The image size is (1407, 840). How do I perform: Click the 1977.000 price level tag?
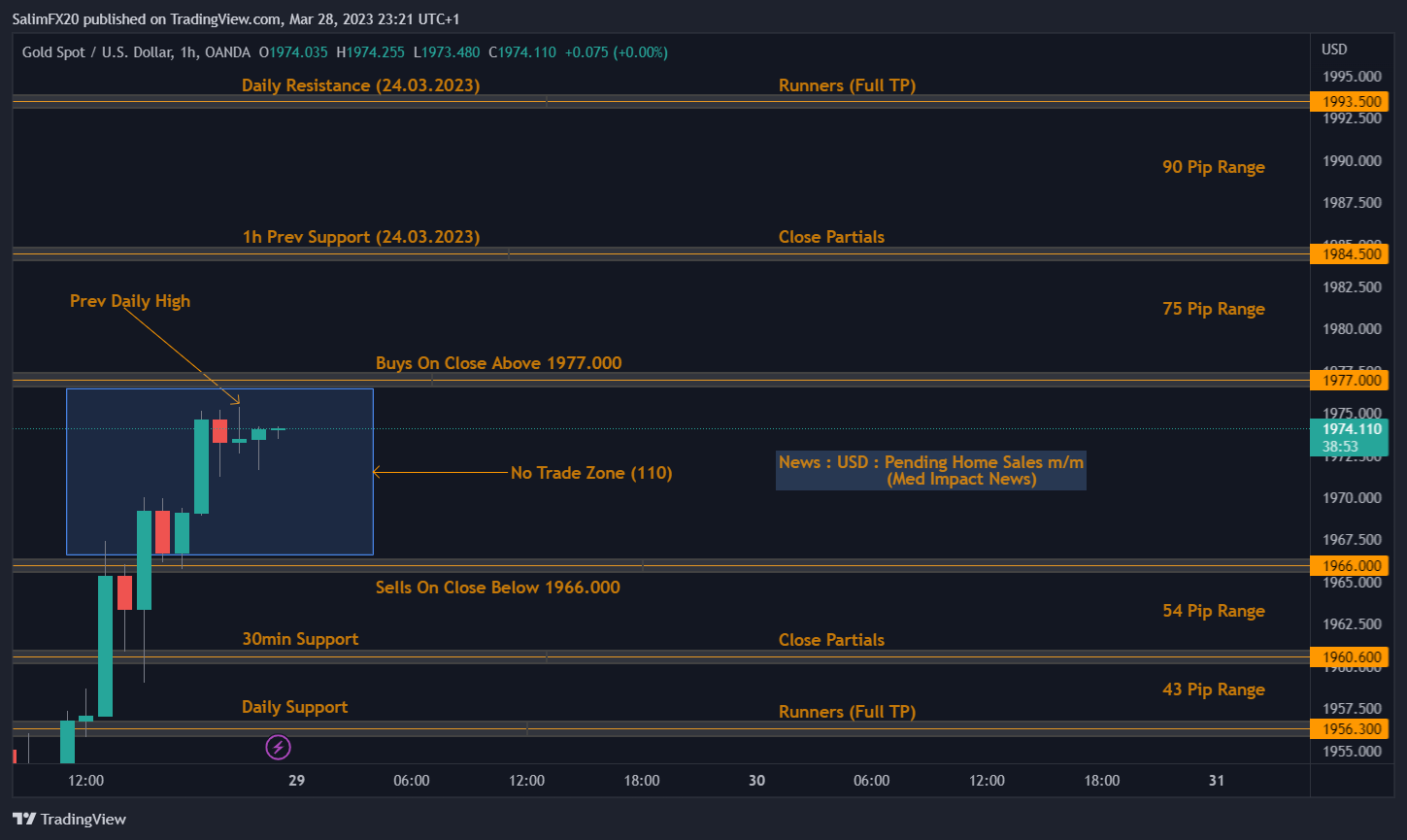point(1348,380)
